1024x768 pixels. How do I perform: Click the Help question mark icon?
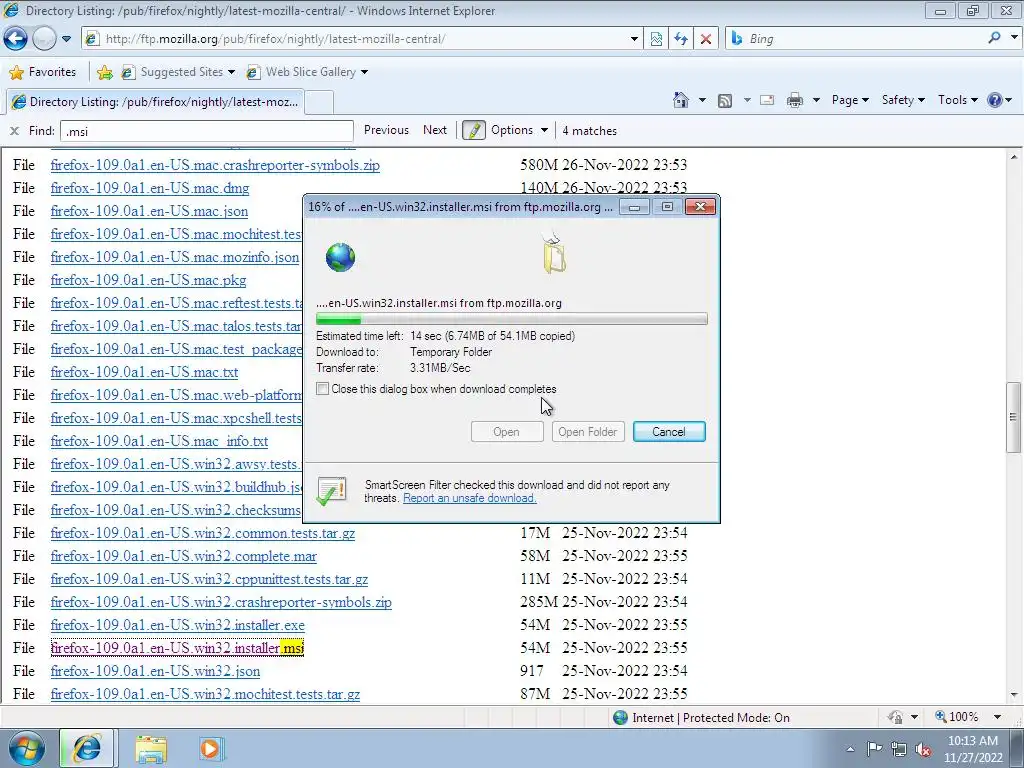pos(995,100)
